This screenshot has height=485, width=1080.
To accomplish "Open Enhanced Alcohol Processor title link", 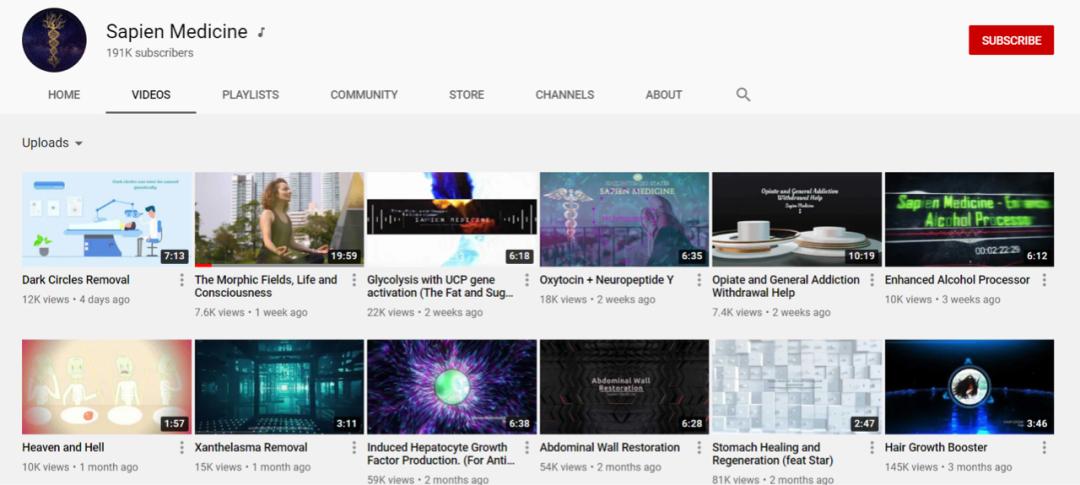I will click(957, 280).
